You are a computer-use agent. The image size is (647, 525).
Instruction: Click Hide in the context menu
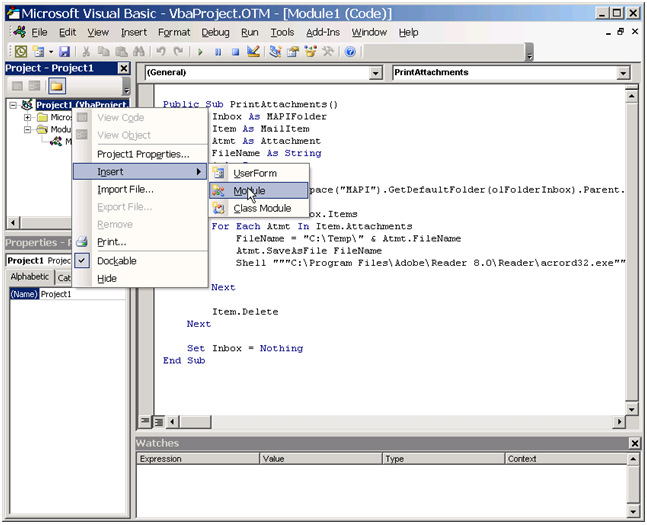[140, 279]
